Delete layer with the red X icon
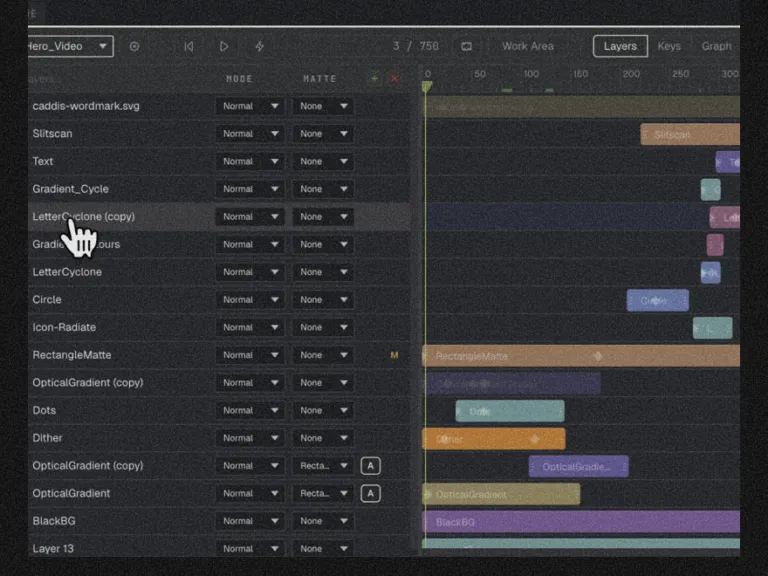The image size is (768, 576). (394, 78)
